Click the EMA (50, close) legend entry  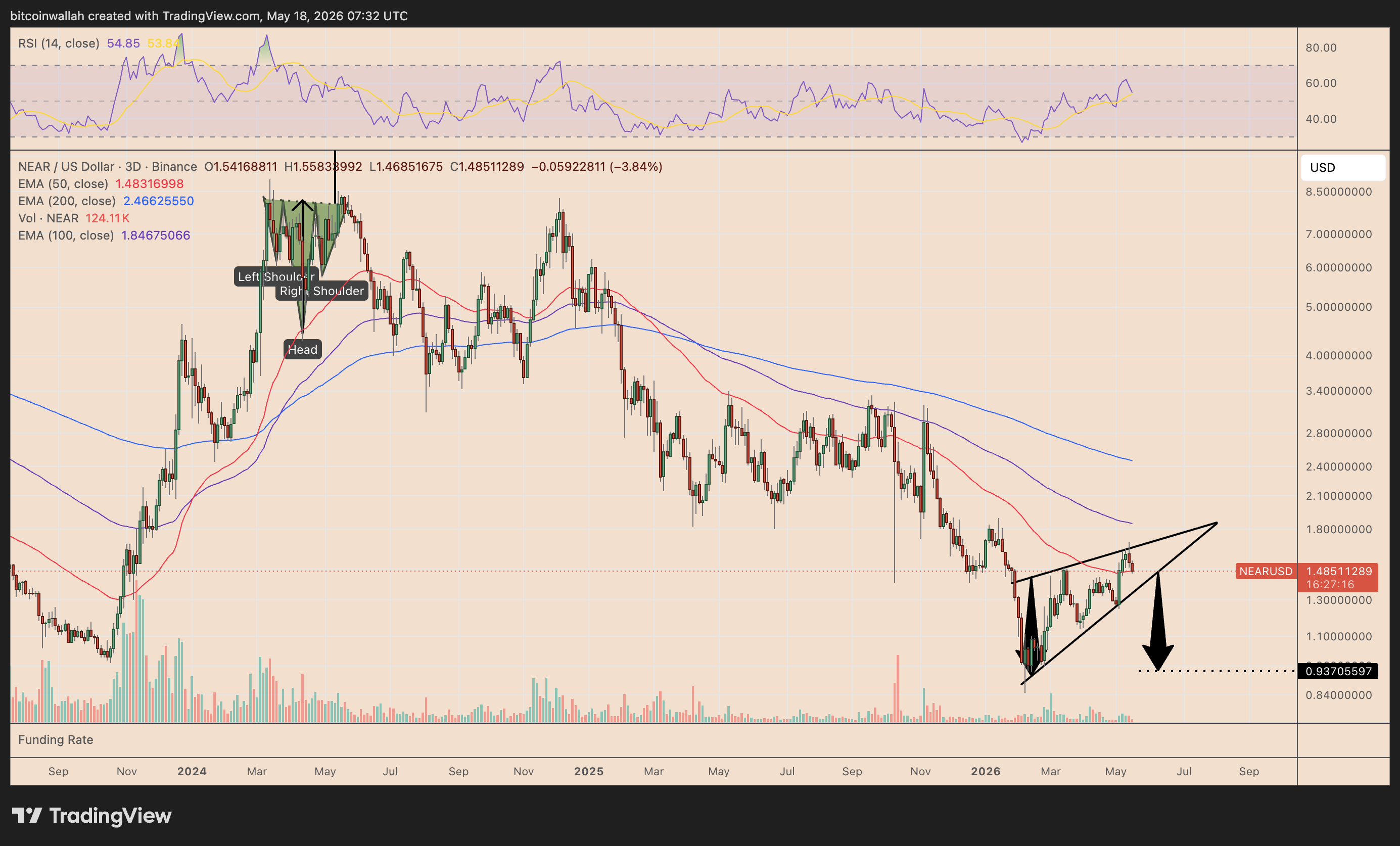click(63, 183)
